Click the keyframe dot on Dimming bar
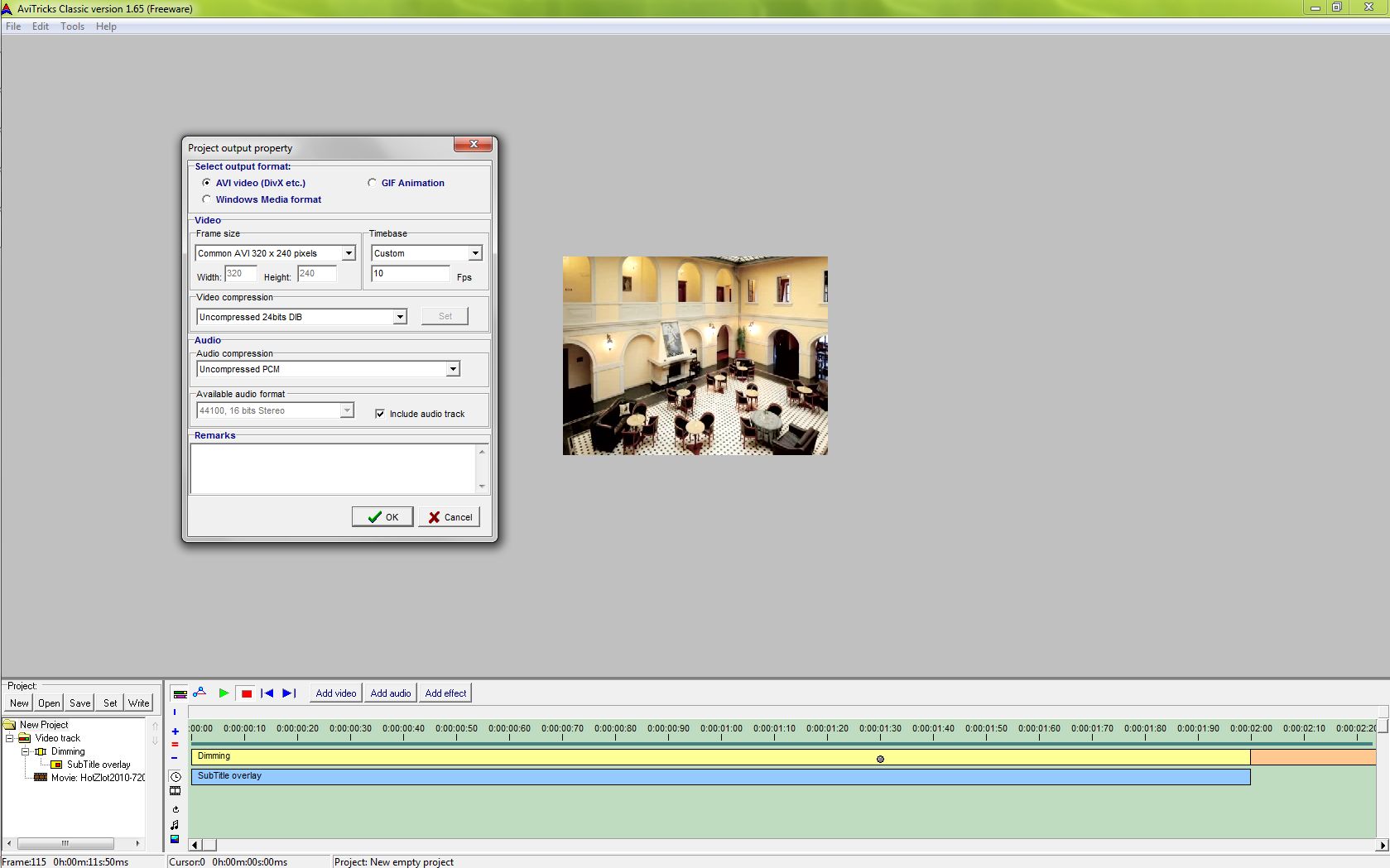The width and height of the screenshot is (1390, 868). coord(880,759)
